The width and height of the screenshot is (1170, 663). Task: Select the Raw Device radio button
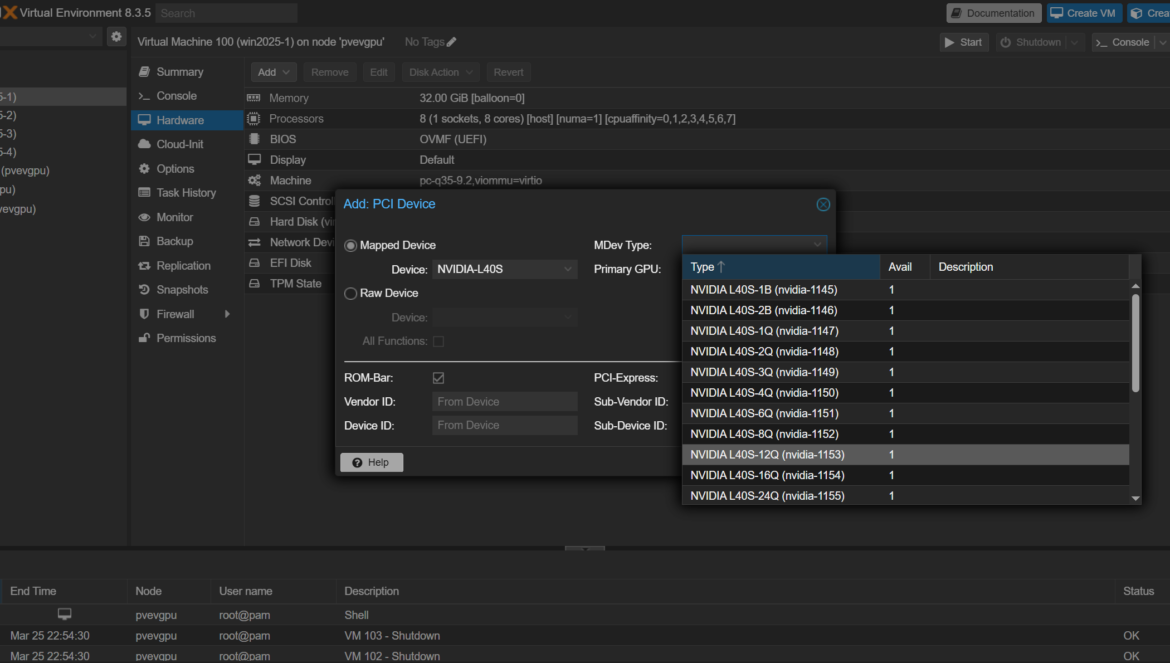click(x=350, y=294)
